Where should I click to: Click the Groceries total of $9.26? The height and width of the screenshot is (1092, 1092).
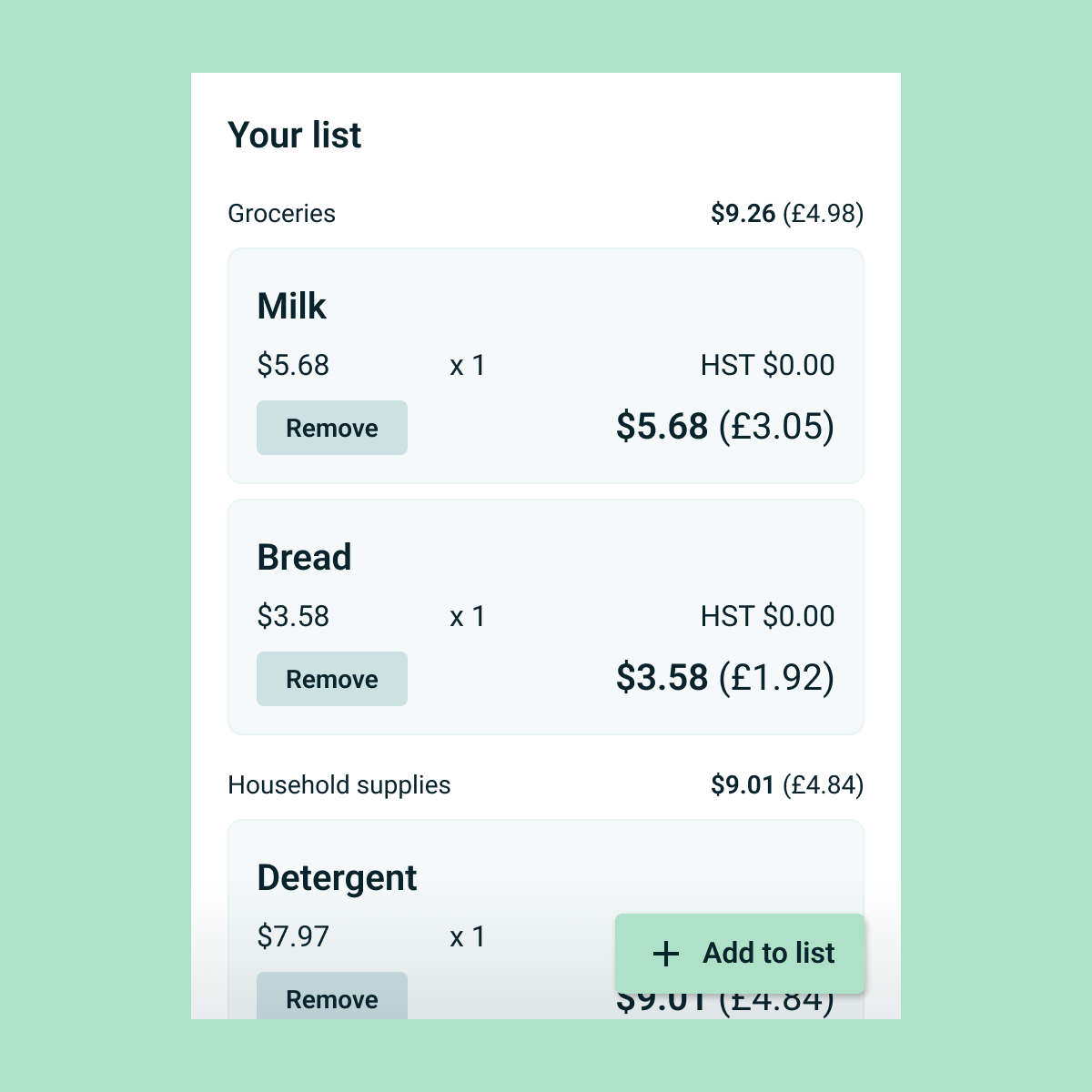(743, 214)
